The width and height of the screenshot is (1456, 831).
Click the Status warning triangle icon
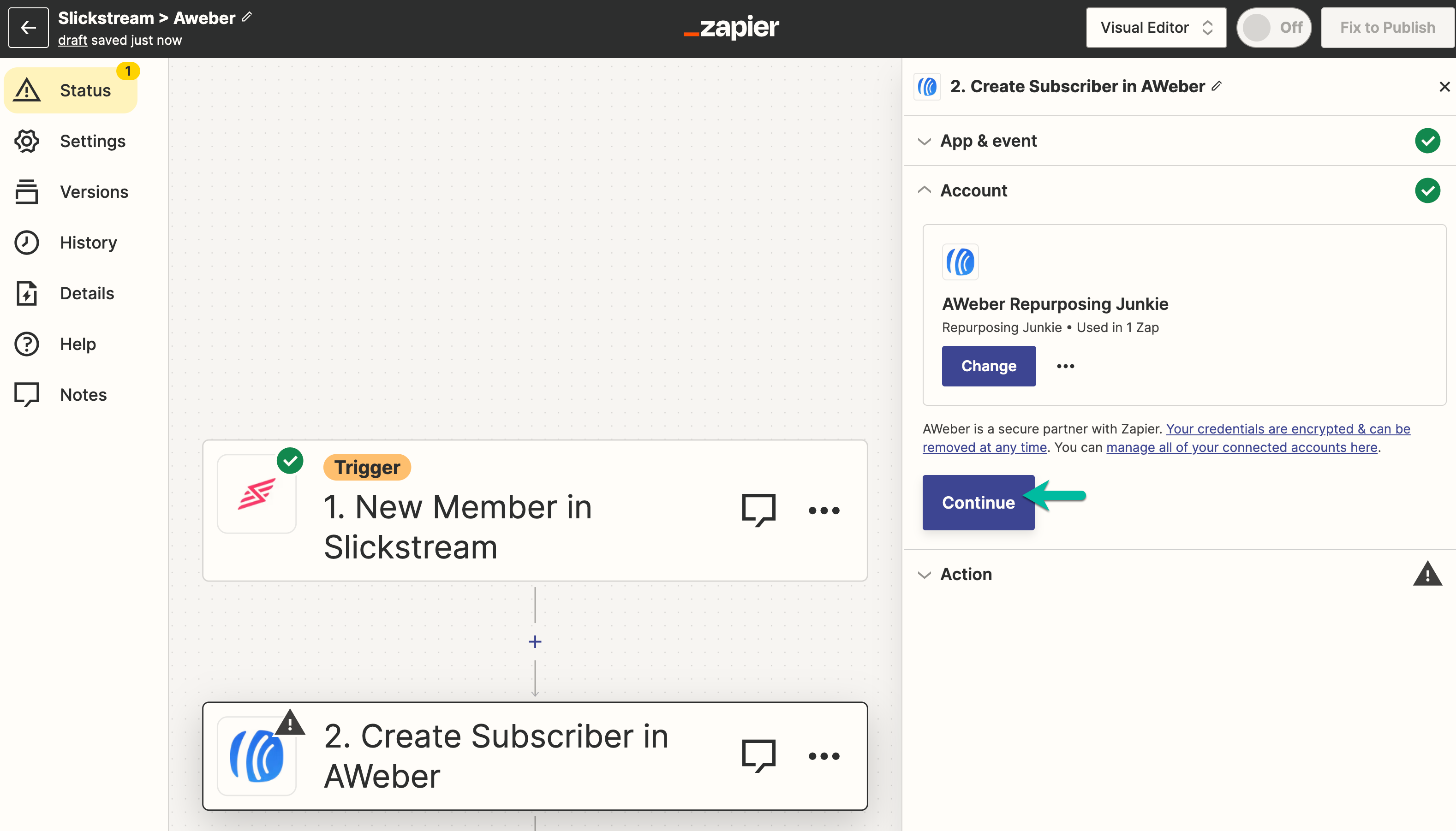point(27,90)
